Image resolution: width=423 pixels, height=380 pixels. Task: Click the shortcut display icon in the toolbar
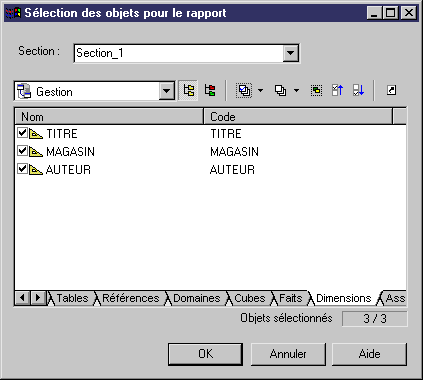(x=391, y=90)
